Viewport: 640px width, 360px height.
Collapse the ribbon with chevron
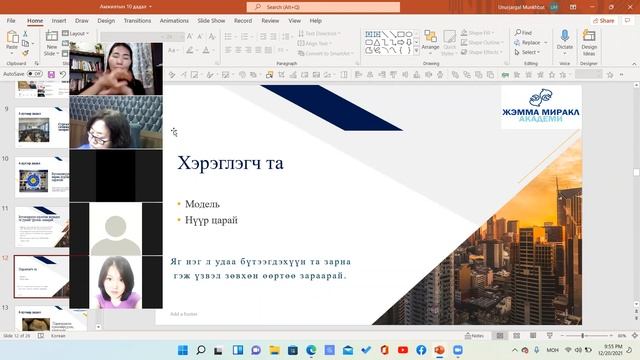634,64
